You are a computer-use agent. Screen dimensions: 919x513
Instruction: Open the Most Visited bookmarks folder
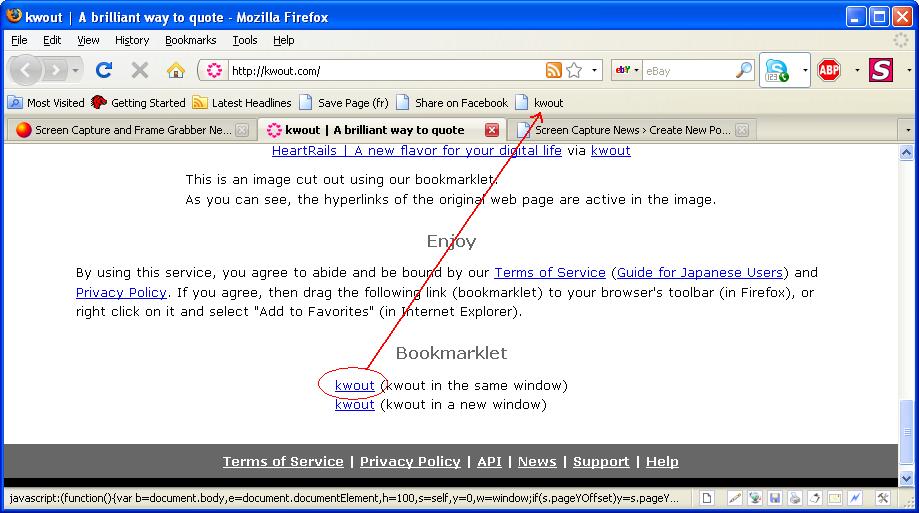coord(46,103)
